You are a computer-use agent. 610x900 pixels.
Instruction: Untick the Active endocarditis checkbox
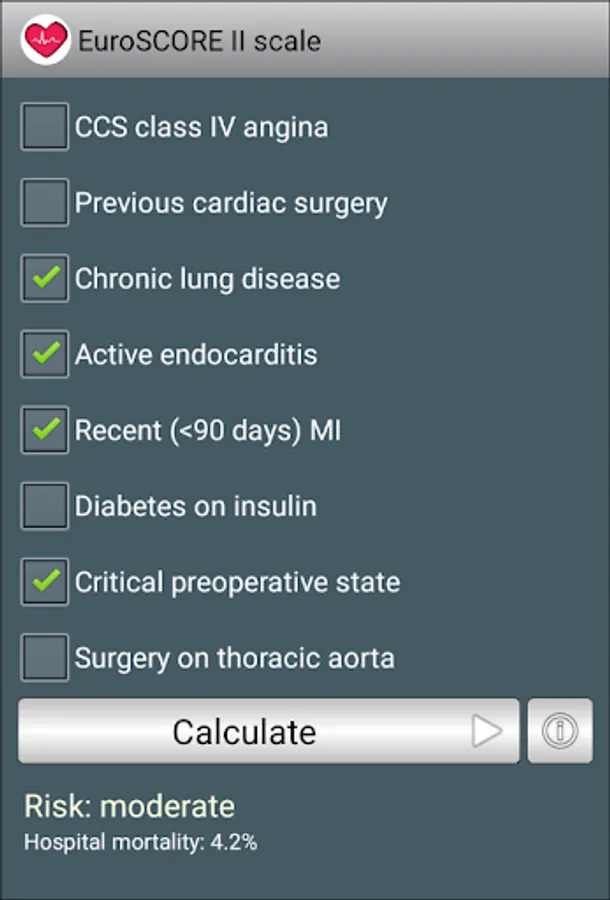click(45, 354)
